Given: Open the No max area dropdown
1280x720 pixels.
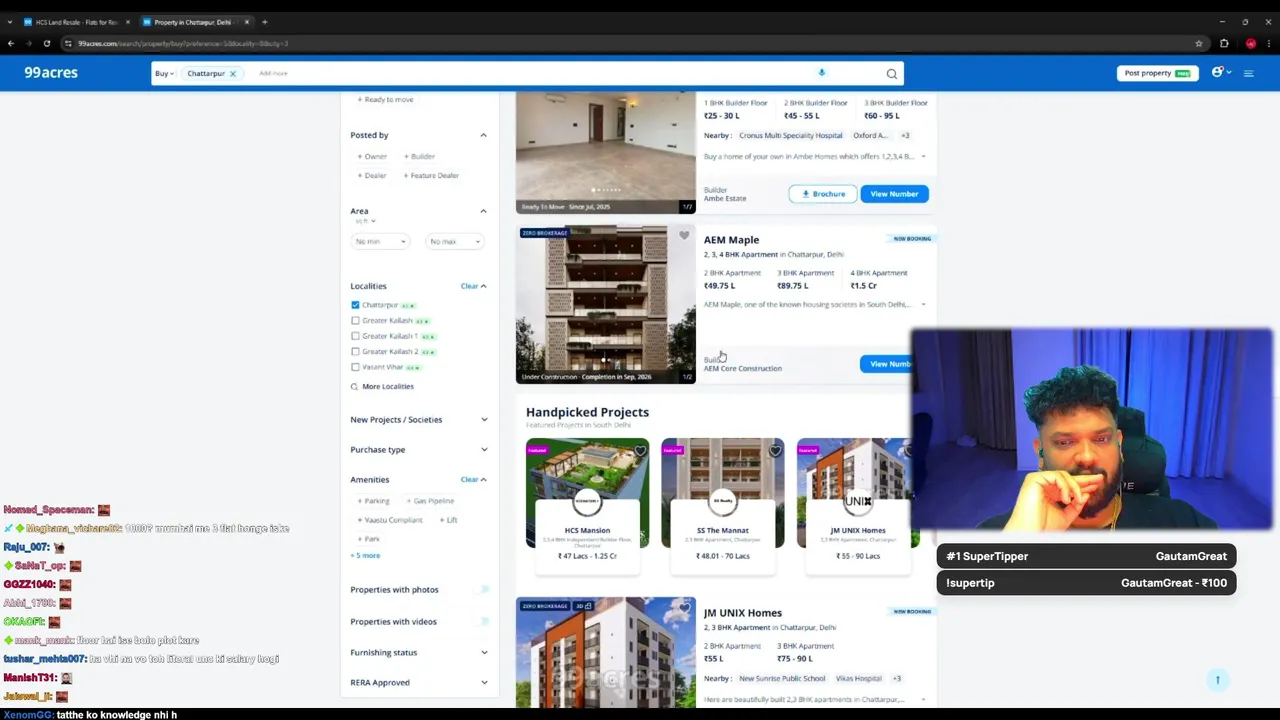Looking at the screenshot, I should click(x=455, y=241).
